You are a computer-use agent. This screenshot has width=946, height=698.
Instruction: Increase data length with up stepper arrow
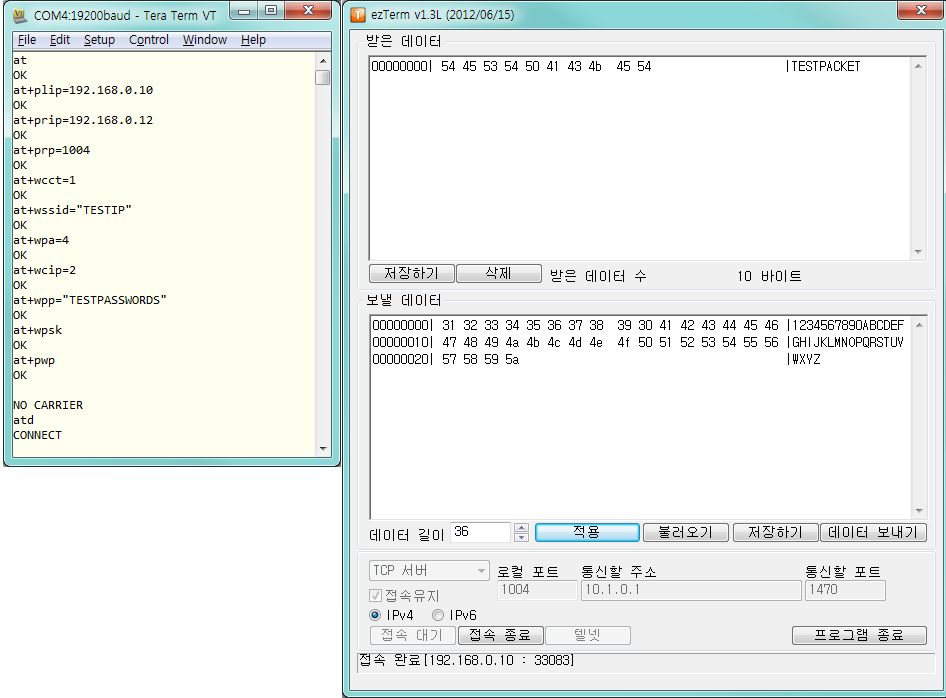click(521, 528)
